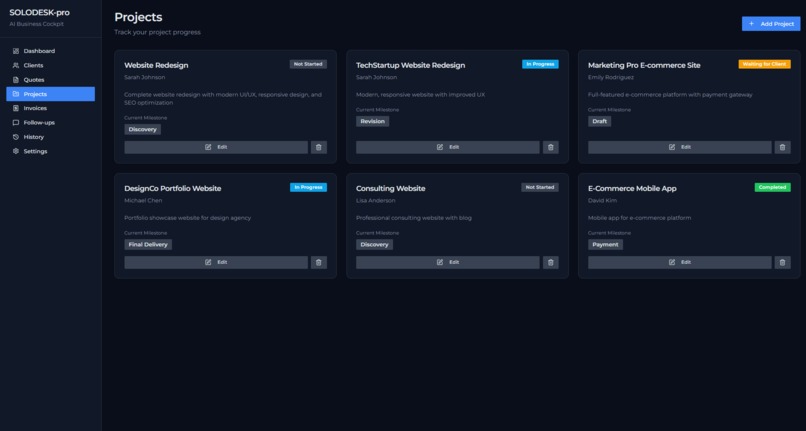The image size is (806, 431).
Task: Click the plus icon in Add Project
Action: coord(752,24)
